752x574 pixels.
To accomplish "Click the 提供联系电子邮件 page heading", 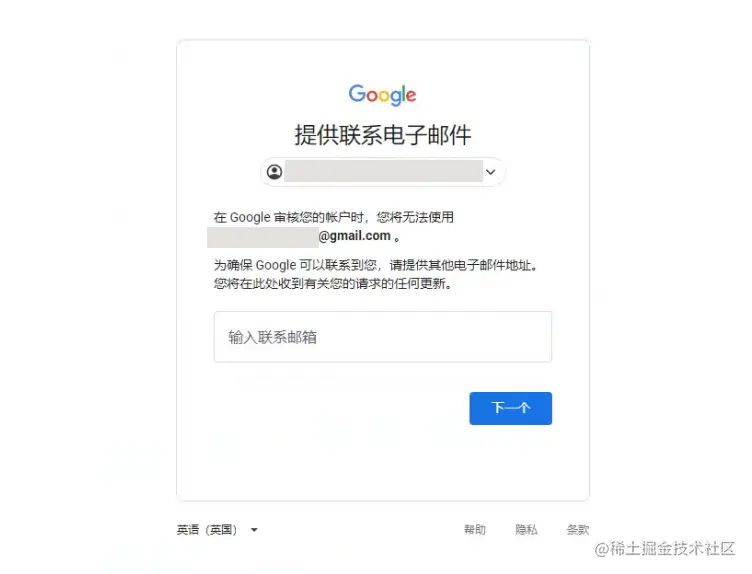I will (x=383, y=135).
